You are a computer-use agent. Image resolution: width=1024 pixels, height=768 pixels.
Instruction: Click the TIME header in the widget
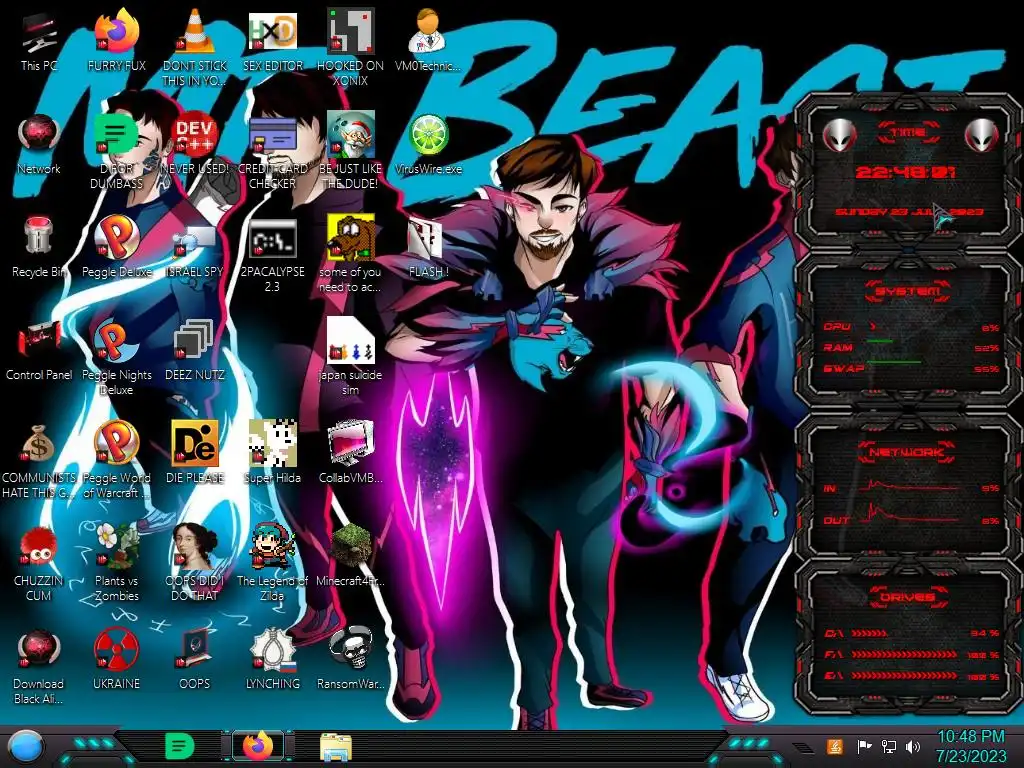click(908, 133)
